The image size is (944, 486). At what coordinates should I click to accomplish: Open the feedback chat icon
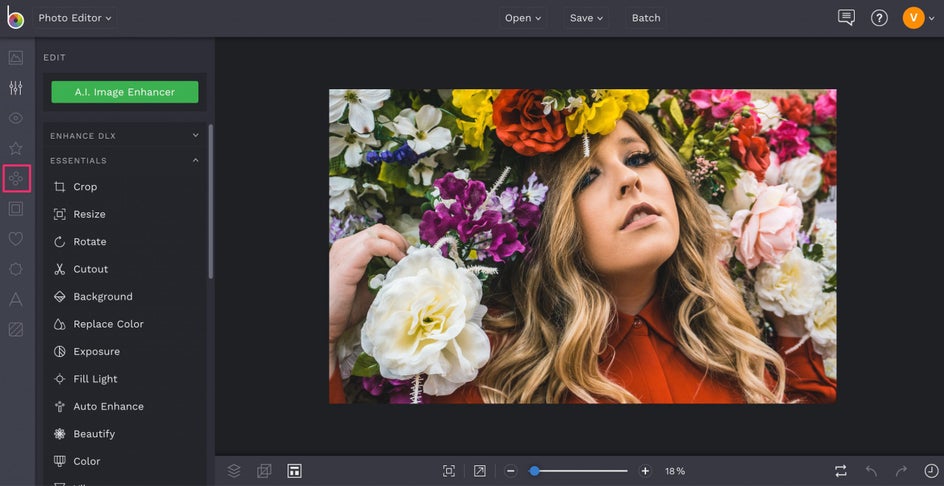(x=846, y=18)
